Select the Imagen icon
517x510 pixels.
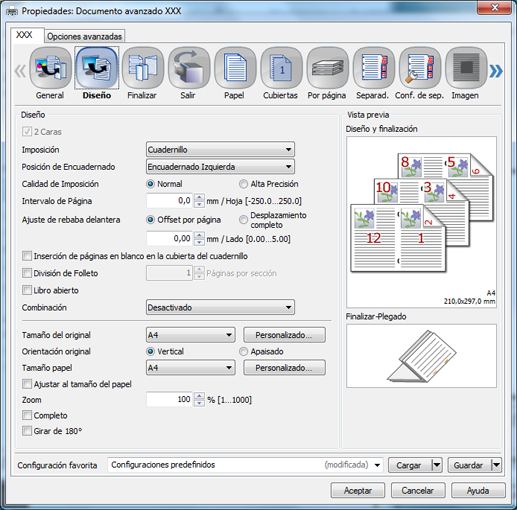coord(466,68)
